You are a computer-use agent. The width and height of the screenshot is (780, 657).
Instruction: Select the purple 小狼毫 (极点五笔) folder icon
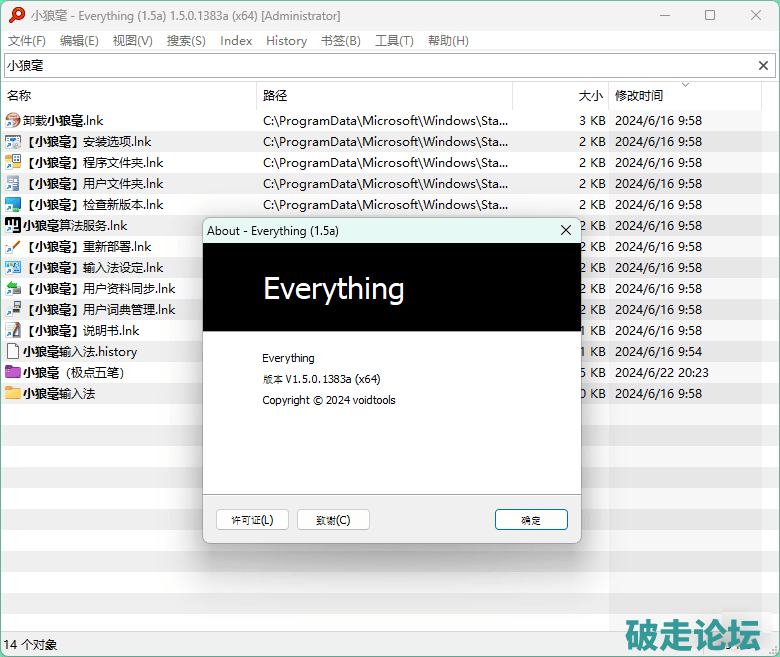13,373
